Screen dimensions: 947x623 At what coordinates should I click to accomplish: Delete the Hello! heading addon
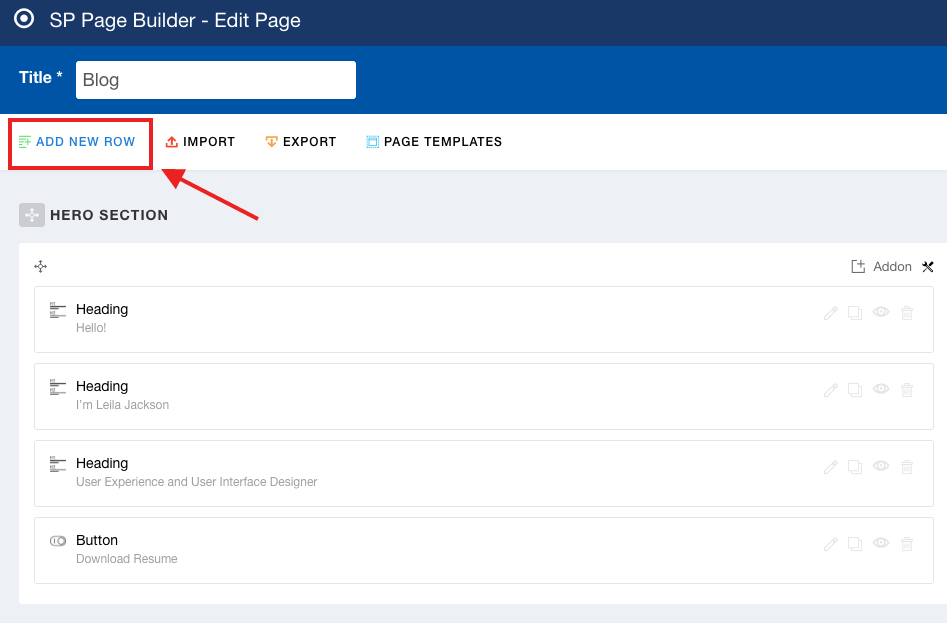(x=907, y=313)
